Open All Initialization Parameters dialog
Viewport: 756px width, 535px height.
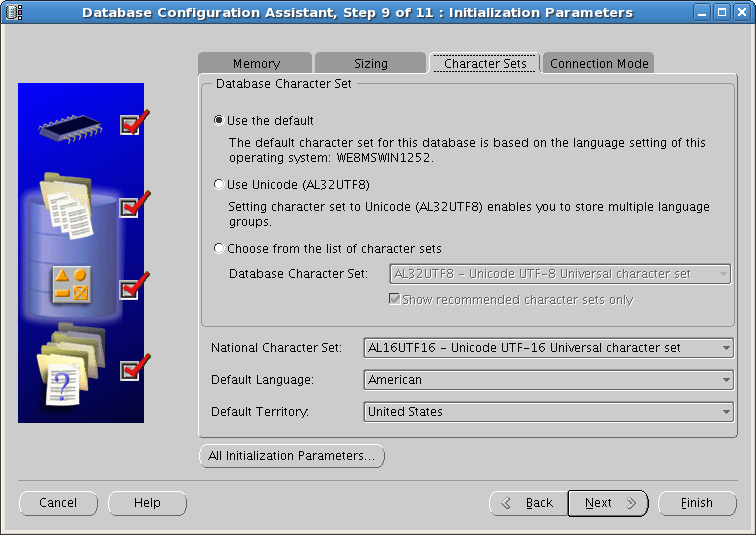(292, 456)
